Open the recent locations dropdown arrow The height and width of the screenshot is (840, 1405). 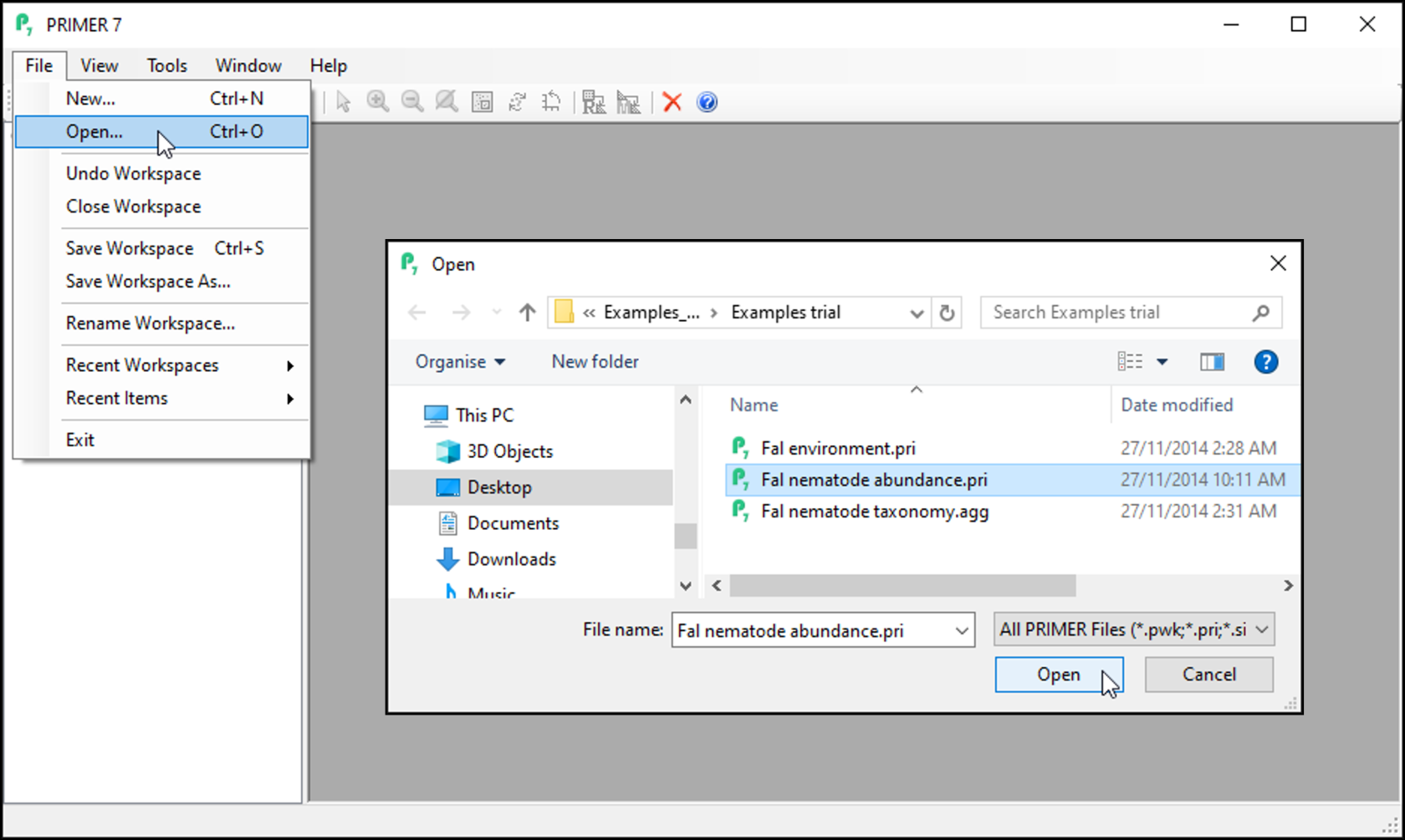tap(497, 313)
